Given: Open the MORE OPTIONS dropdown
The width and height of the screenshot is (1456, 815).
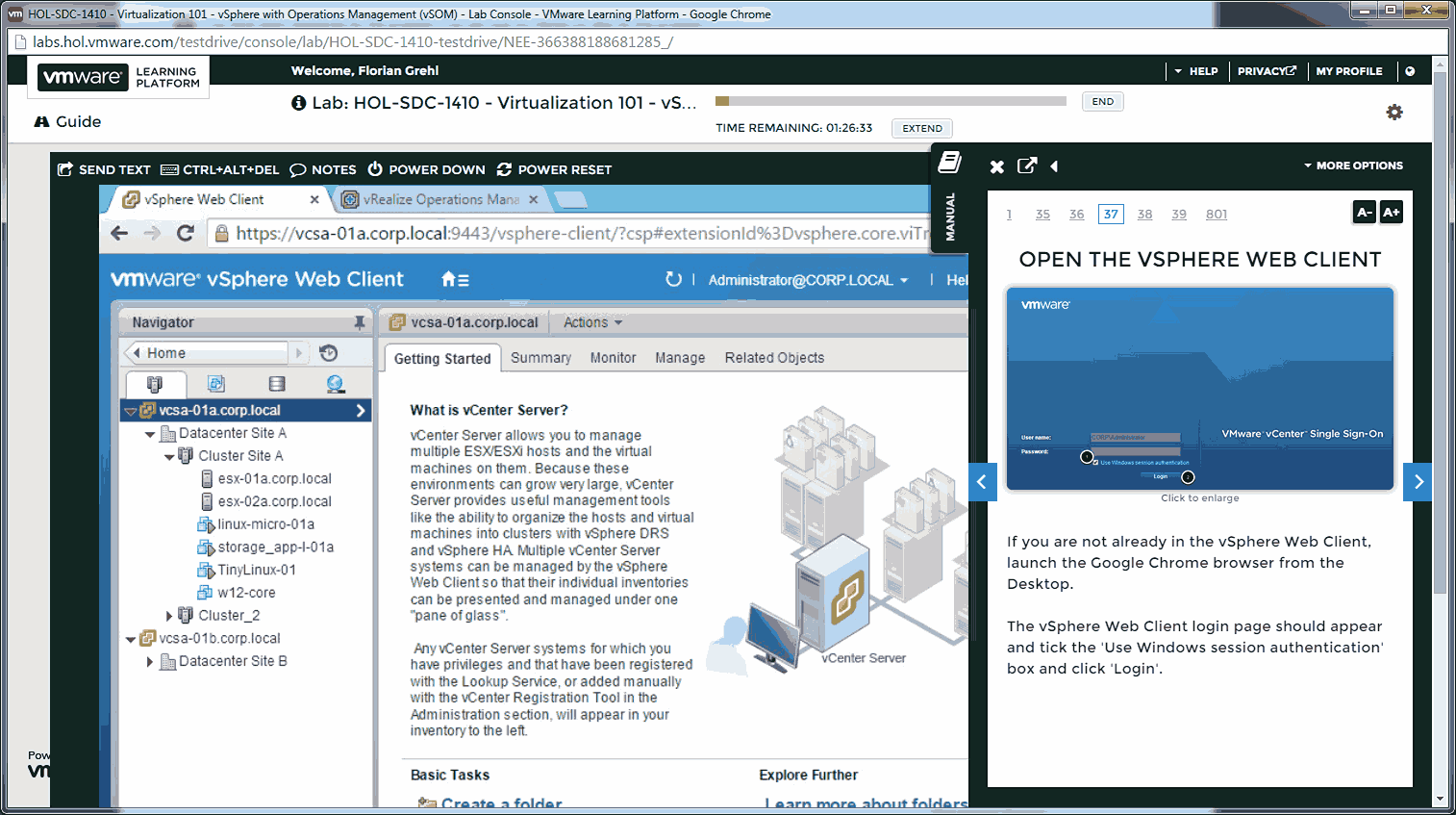Looking at the screenshot, I should pos(1353,165).
